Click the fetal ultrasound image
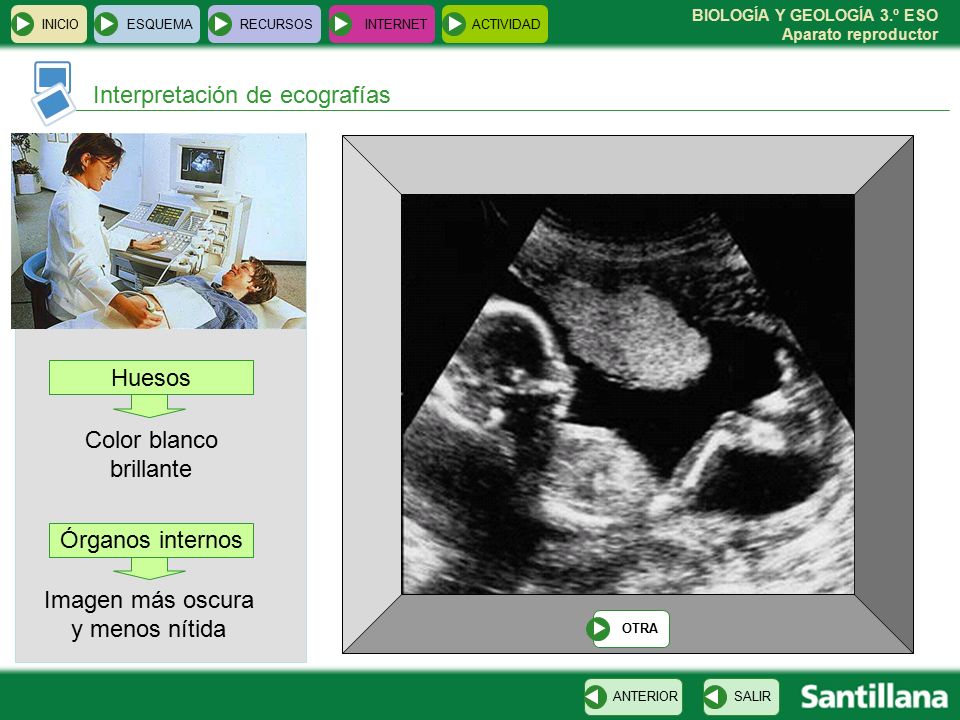The image size is (960, 720). 628,394
